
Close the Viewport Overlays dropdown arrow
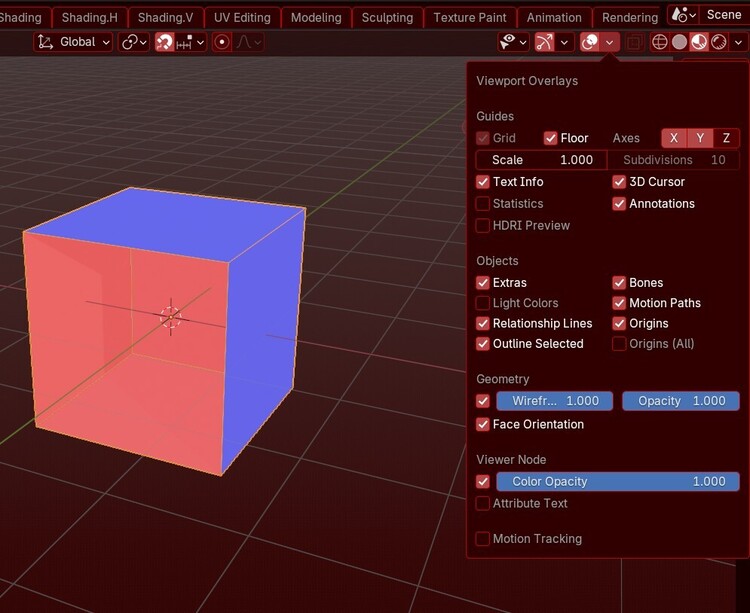coord(610,42)
